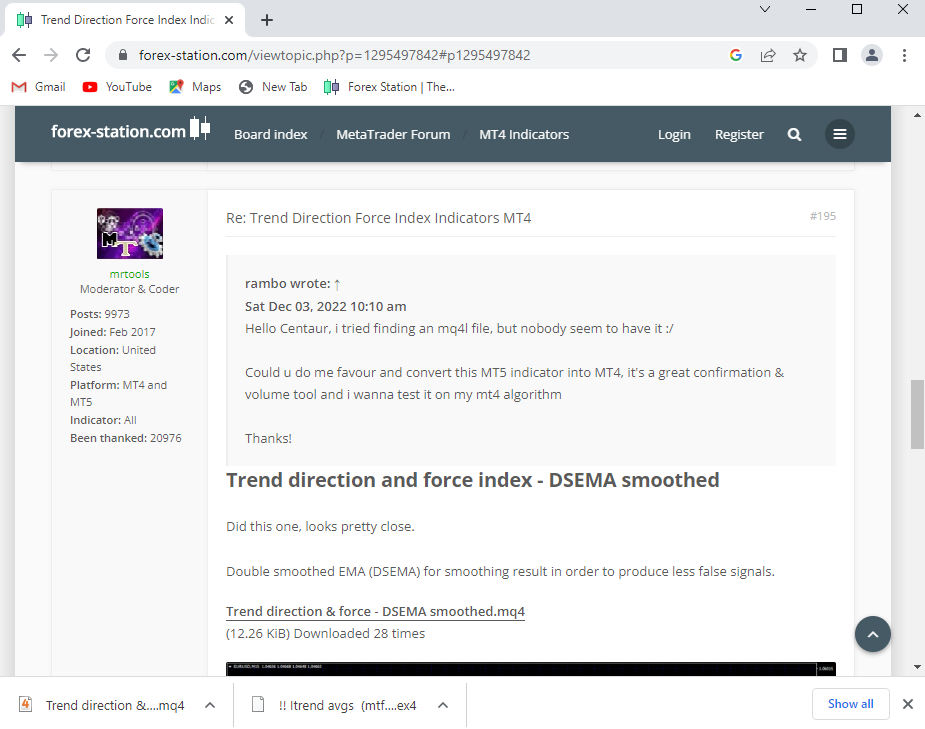Click scrollbar up arrow

coord(917,115)
